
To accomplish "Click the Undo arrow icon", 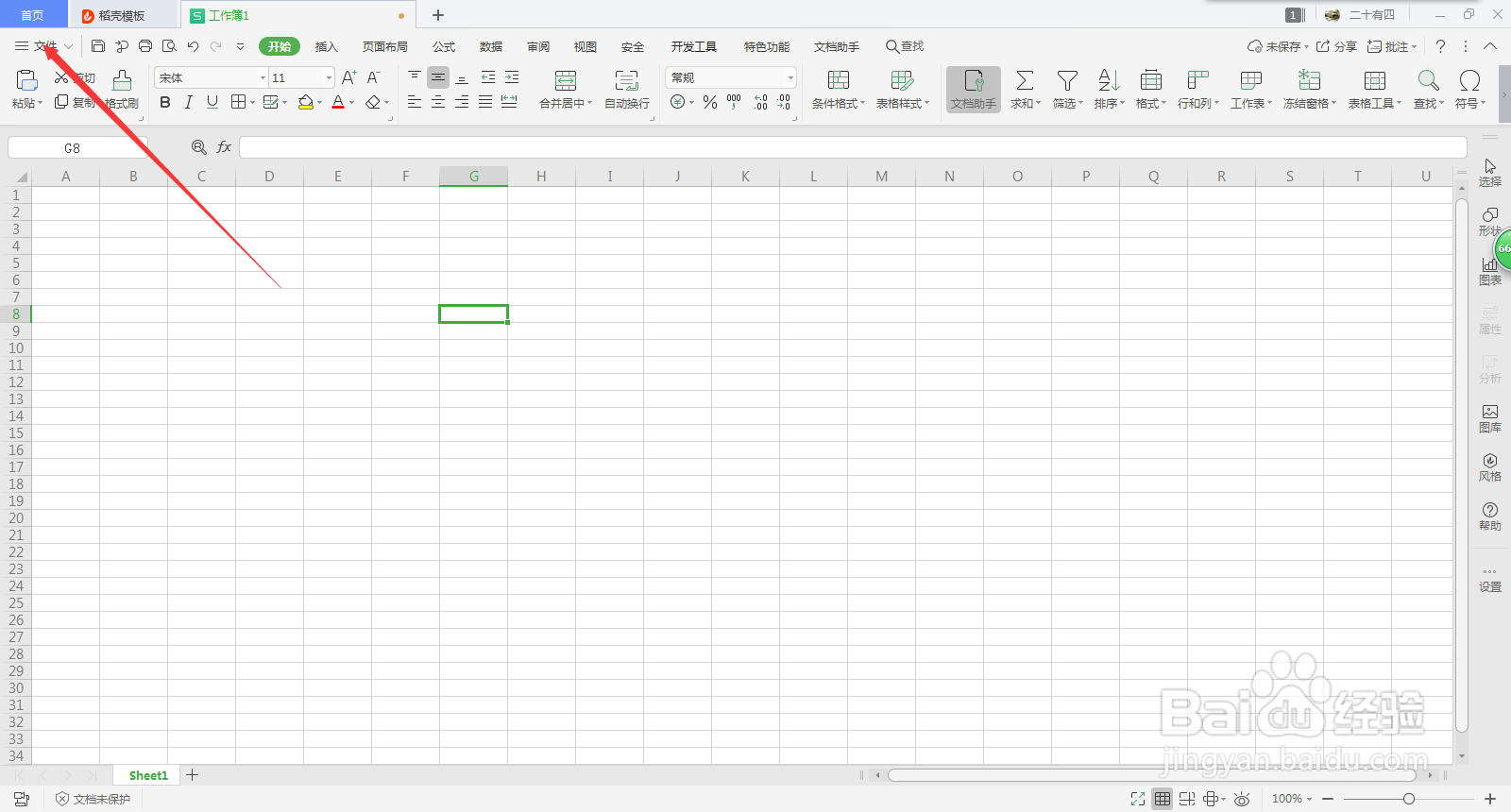I will pyautogui.click(x=193, y=46).
